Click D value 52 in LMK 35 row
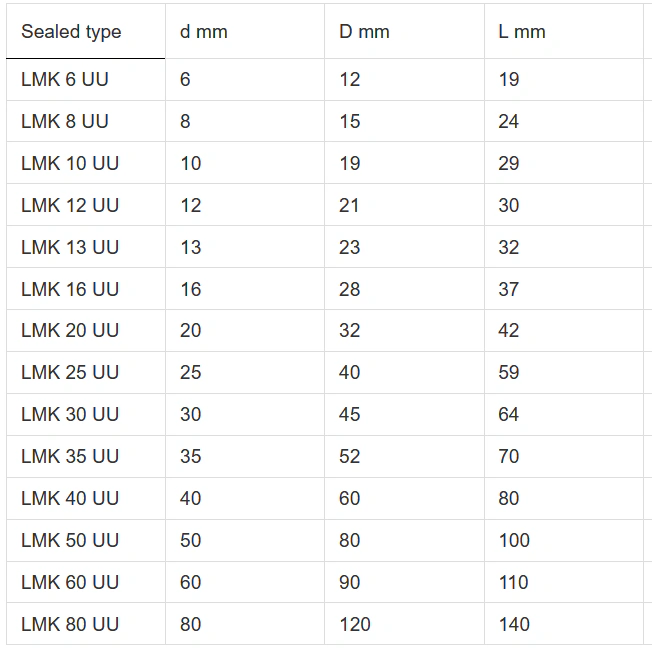 tap(349, 456)
